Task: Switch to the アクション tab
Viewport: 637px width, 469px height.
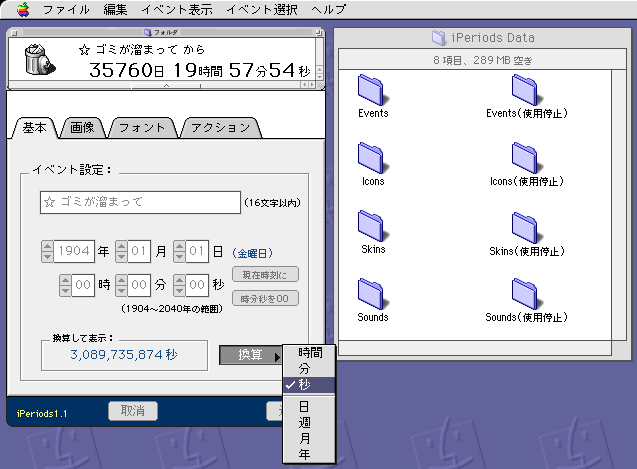Action: pyautogui.click(x=221, y=128)
